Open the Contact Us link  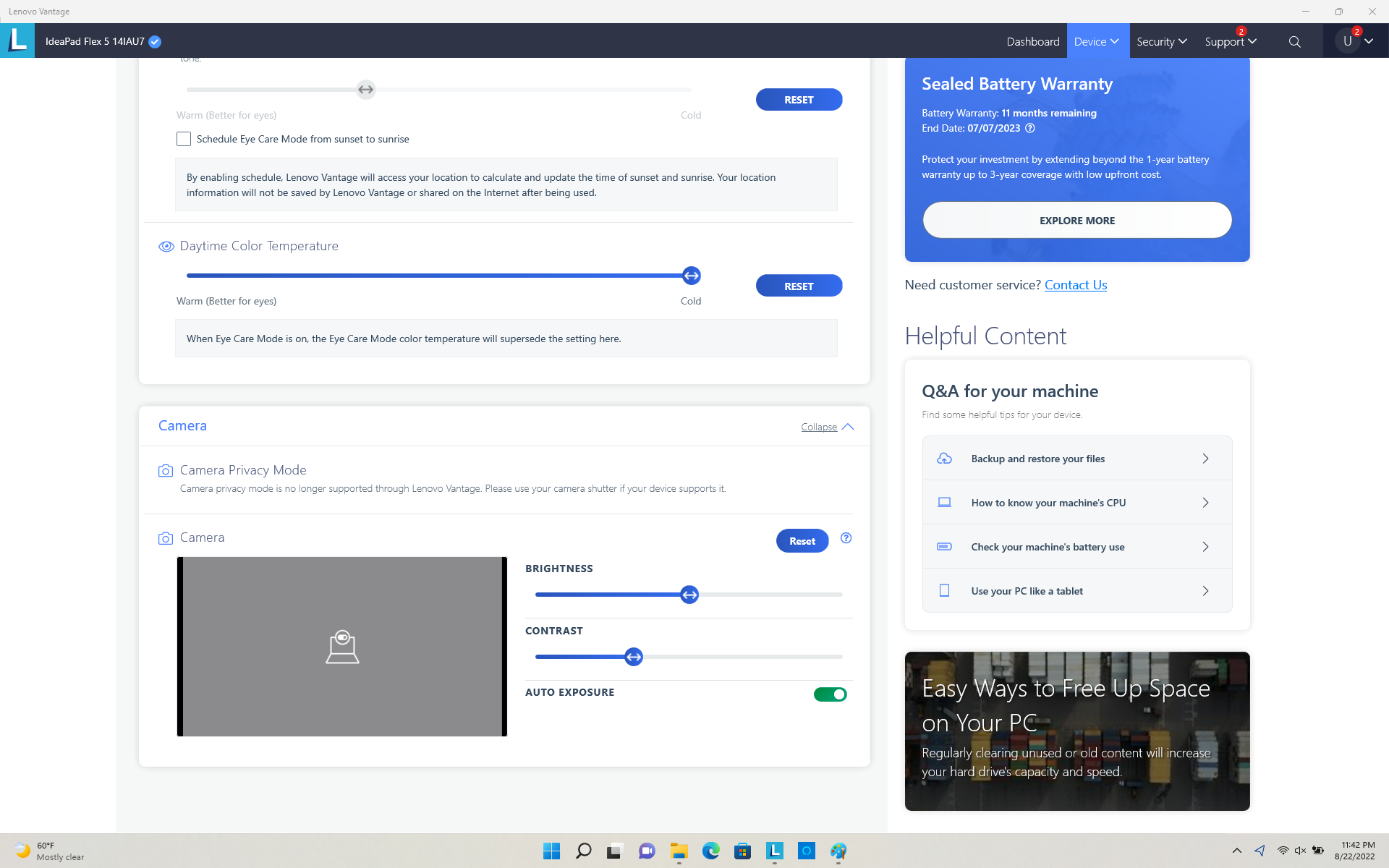pyautogui.click(x=1075, y=285)
